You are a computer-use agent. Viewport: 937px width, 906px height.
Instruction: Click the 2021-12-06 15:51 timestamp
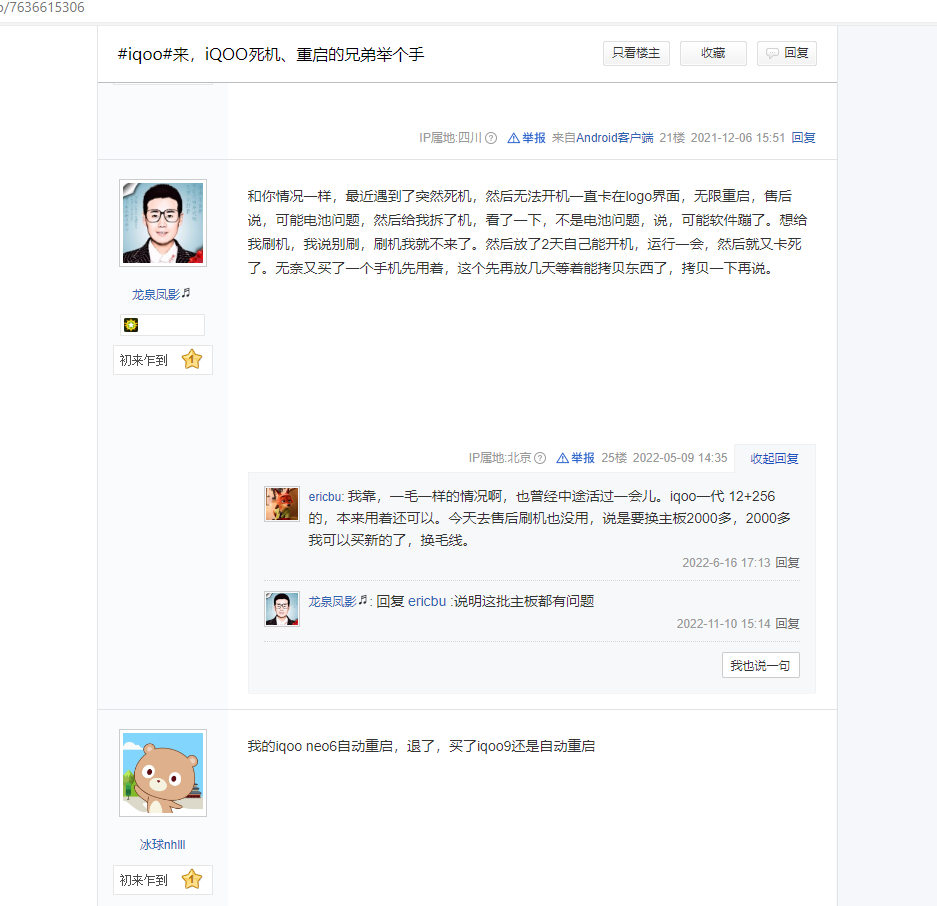click(x=737, y=138)
